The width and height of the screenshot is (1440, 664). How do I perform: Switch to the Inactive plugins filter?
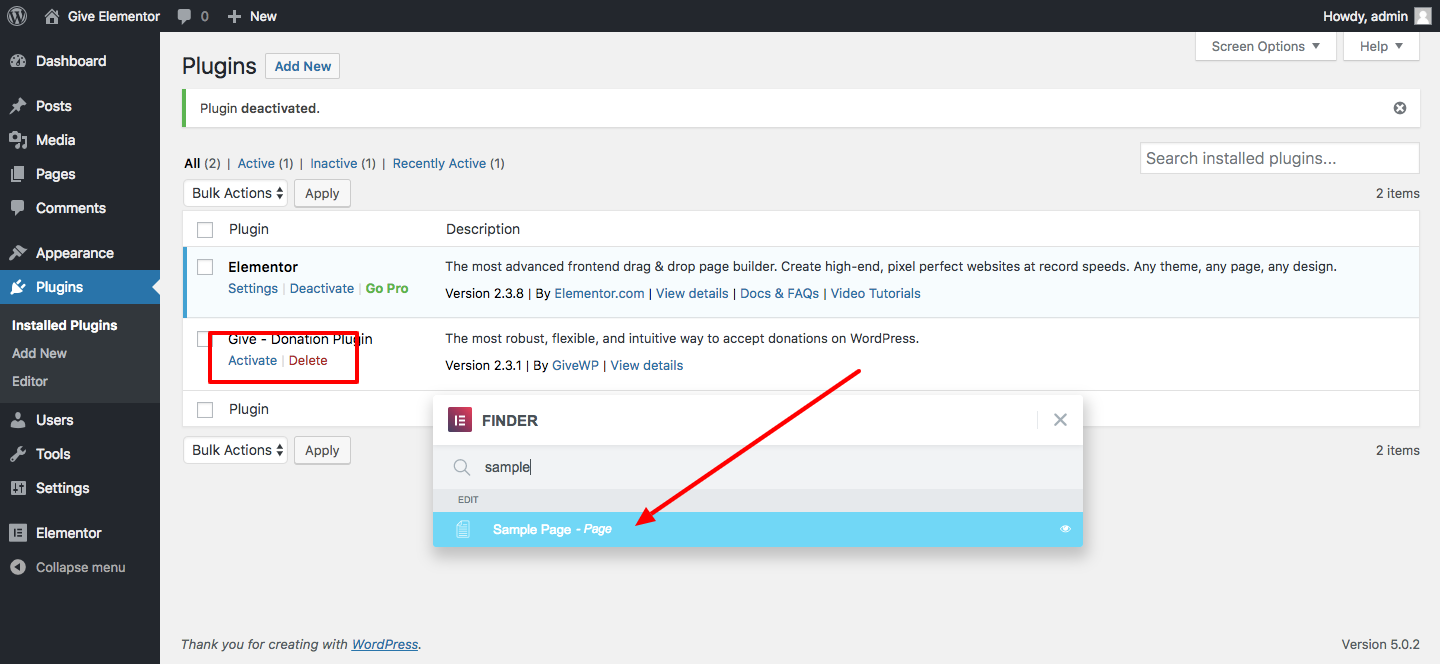333,163
